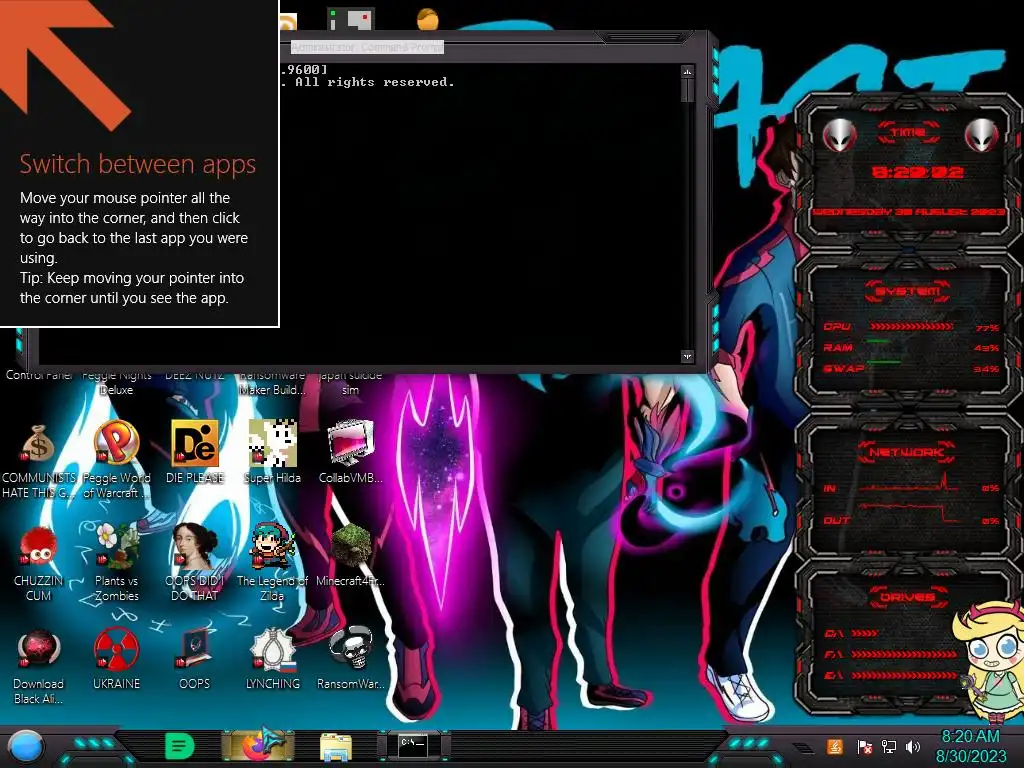Open Action Center flag tray icon

pos(864,746)
